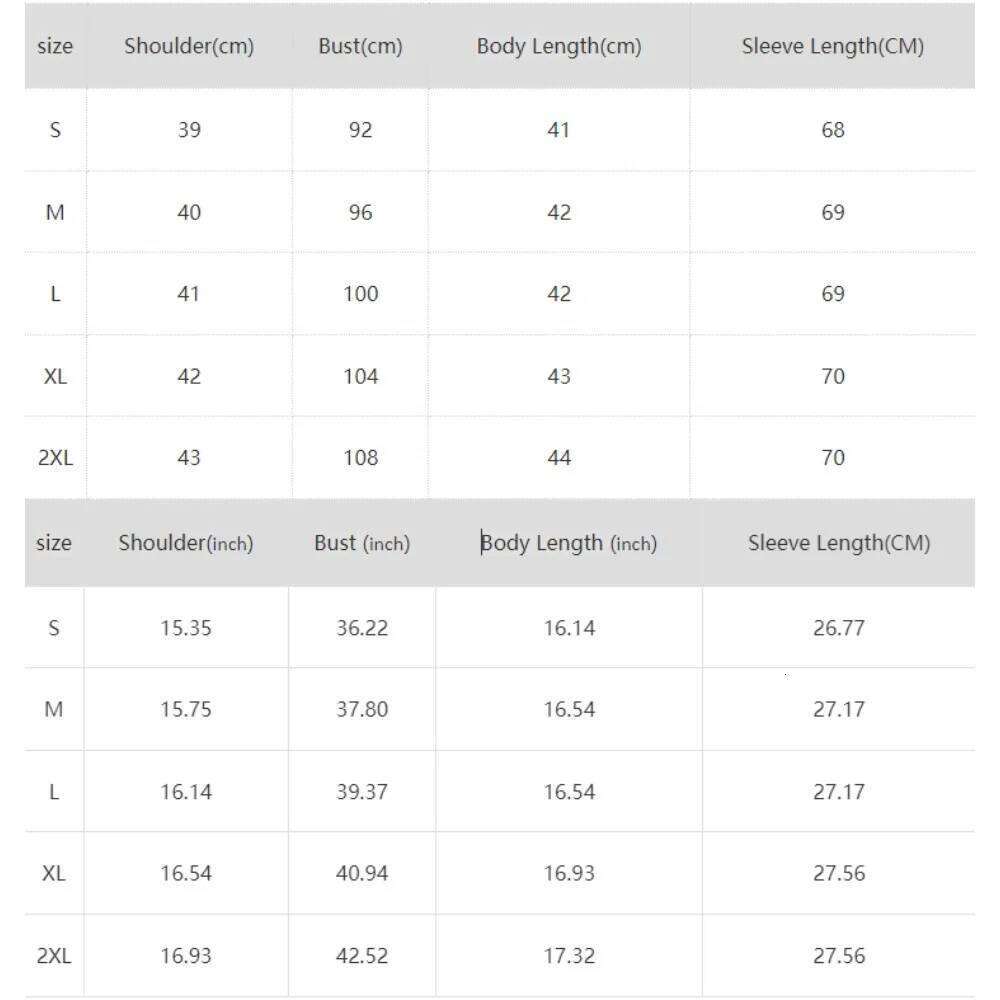Select bust value 92 for size S

pos(360,130)
